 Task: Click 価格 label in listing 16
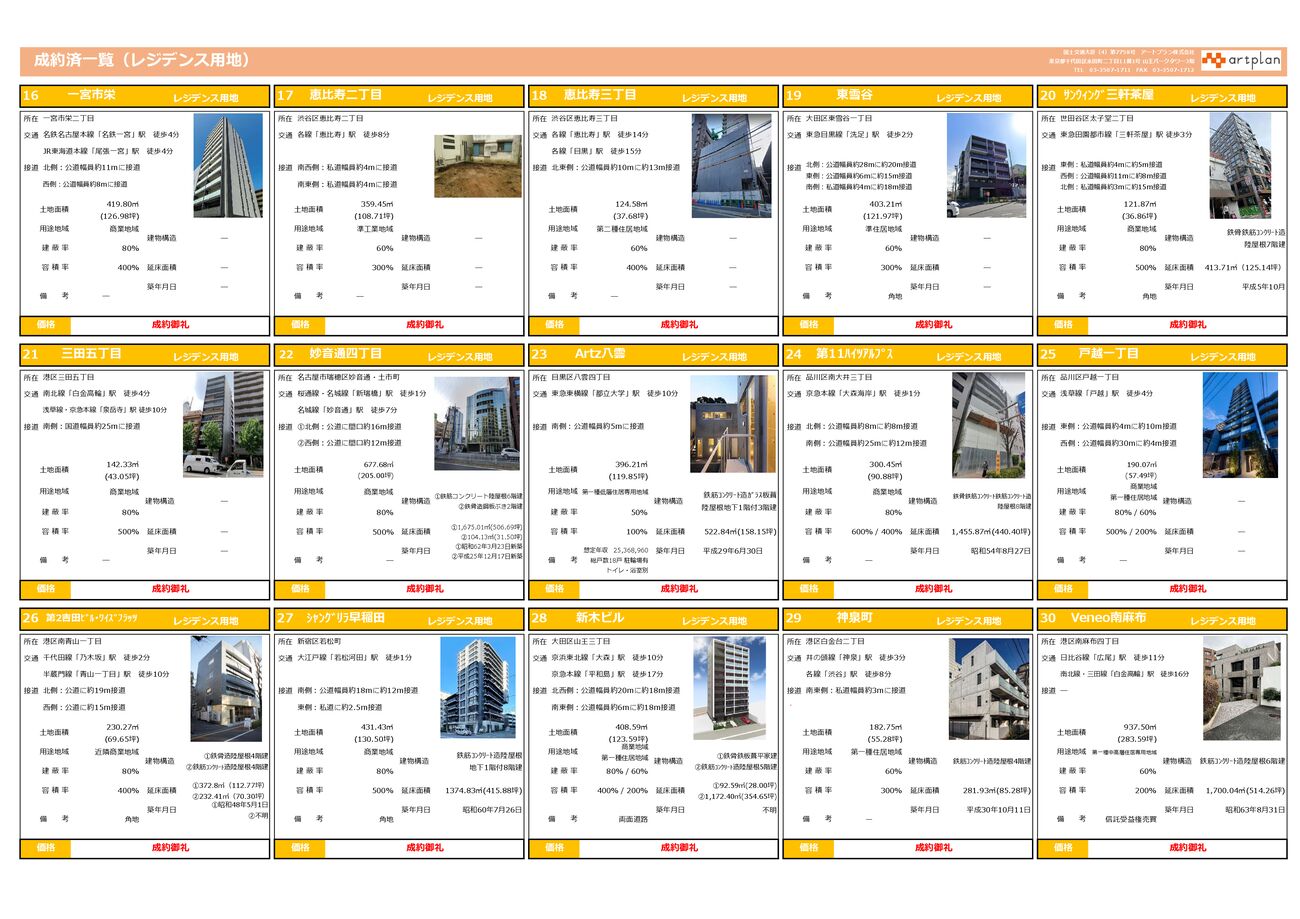[46, 325]
